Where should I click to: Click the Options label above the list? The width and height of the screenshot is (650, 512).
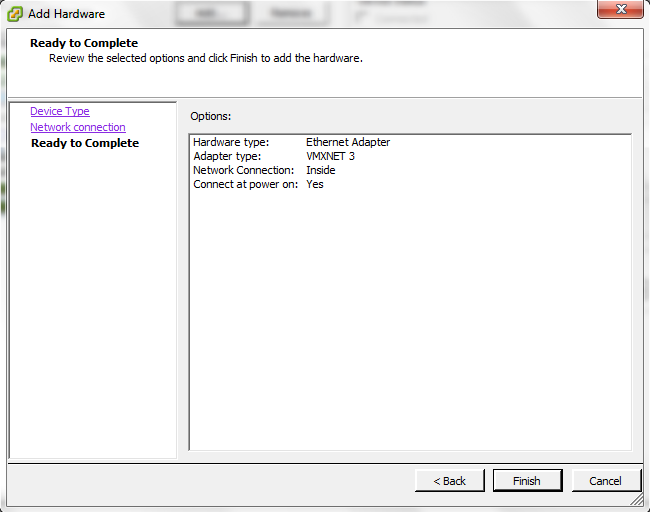210,117
